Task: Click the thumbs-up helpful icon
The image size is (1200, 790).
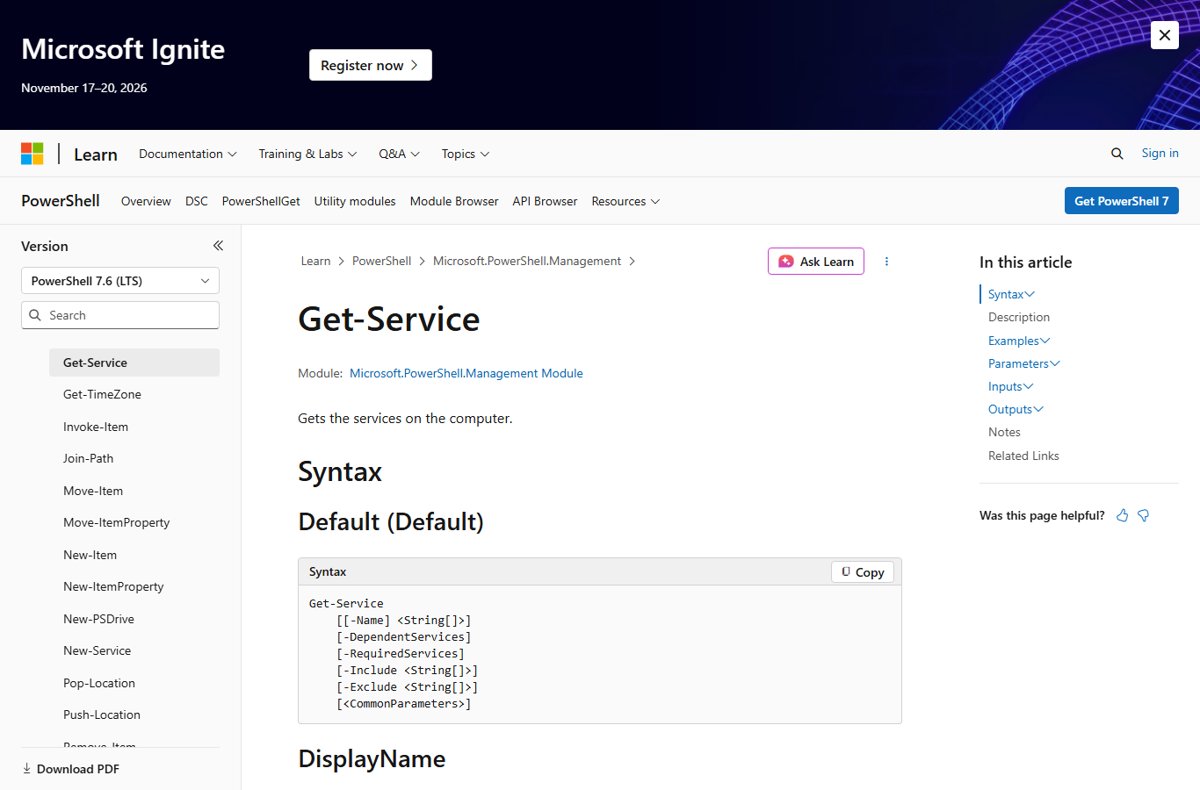Action: [x=1122, y=516]
